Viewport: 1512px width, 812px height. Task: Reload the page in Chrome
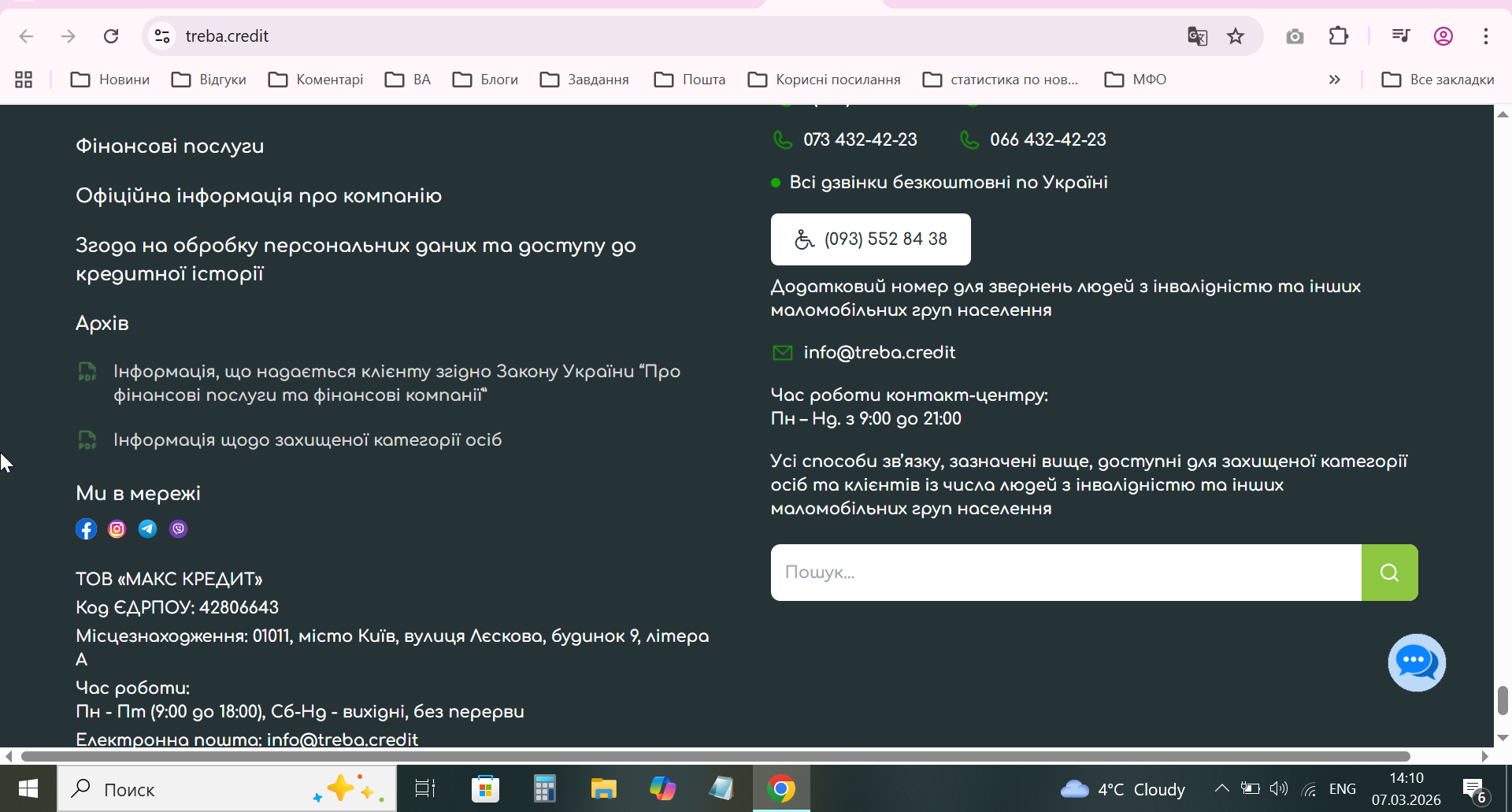pos(111,36)
